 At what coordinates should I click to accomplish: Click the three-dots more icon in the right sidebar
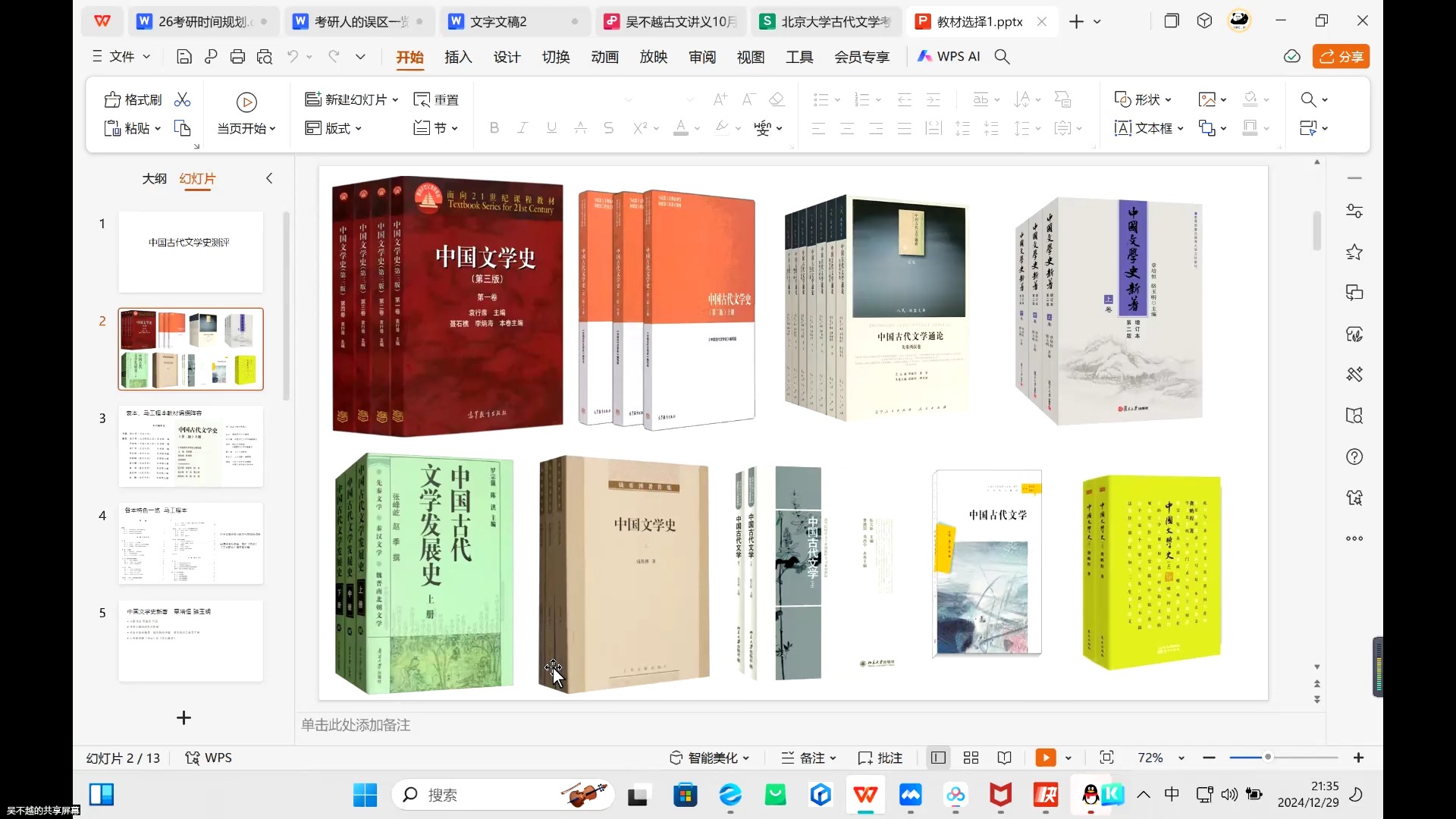[x=1354, y=538]
